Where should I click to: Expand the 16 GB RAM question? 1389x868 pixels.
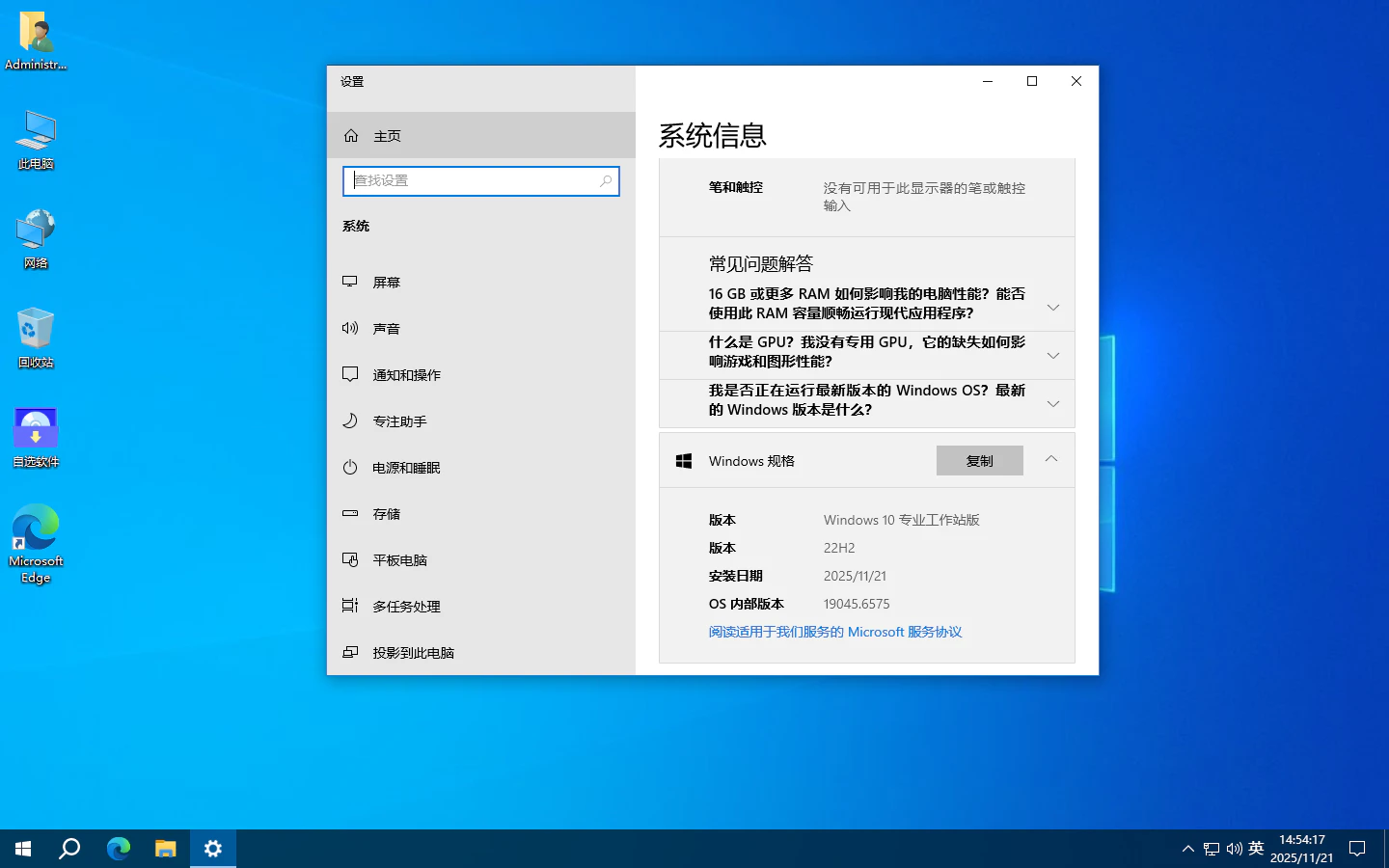(1052, 308)
